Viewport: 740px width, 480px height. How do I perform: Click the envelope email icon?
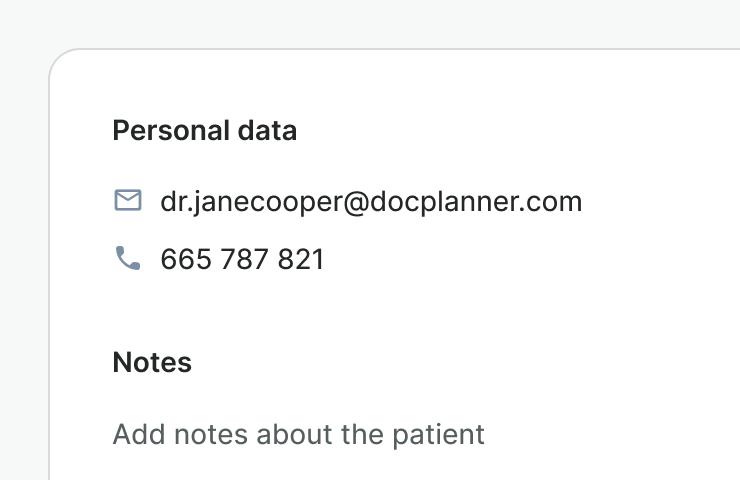point(128,201)
